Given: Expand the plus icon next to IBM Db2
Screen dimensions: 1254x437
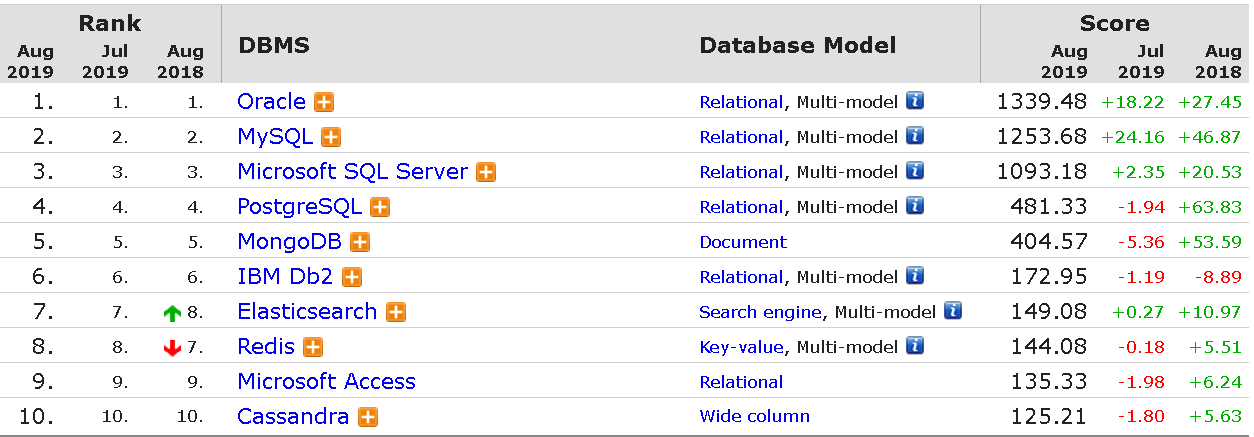Looking at the screenshot, I should 352,277.
